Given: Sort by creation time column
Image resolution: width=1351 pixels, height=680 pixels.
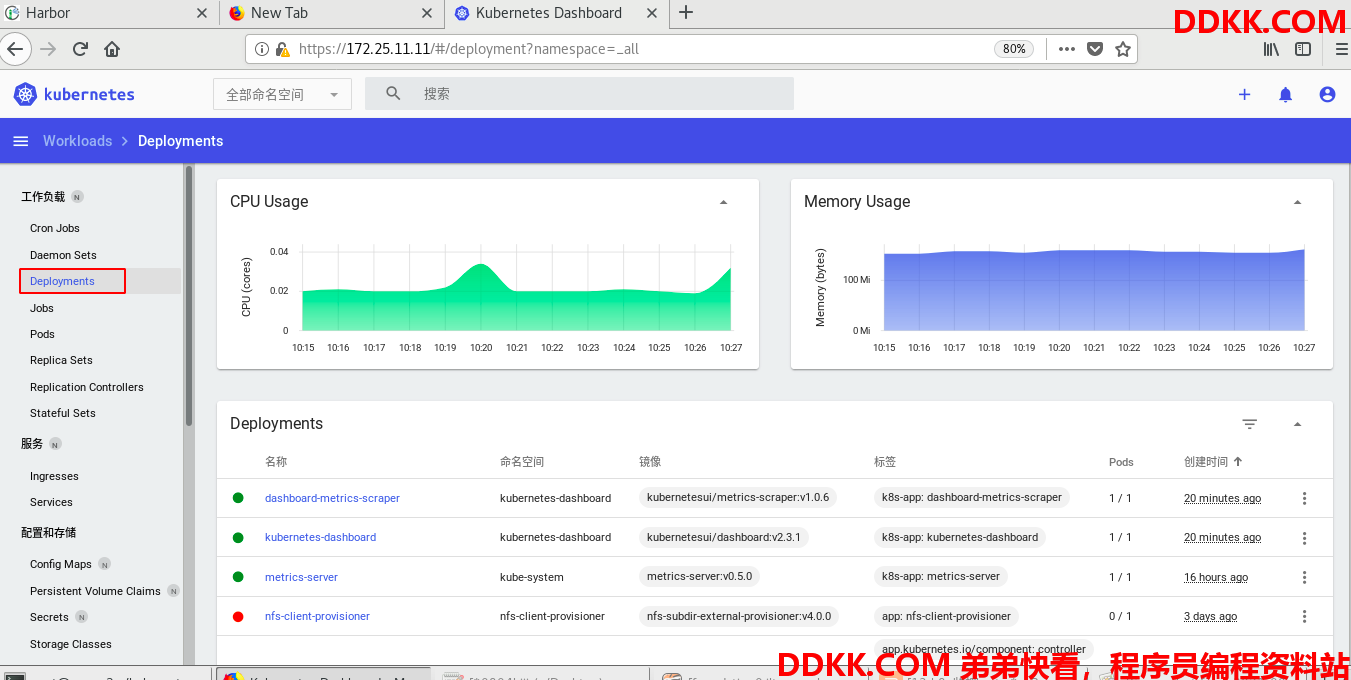Looking at the screenshot, I should click(x=1213, y=462).
